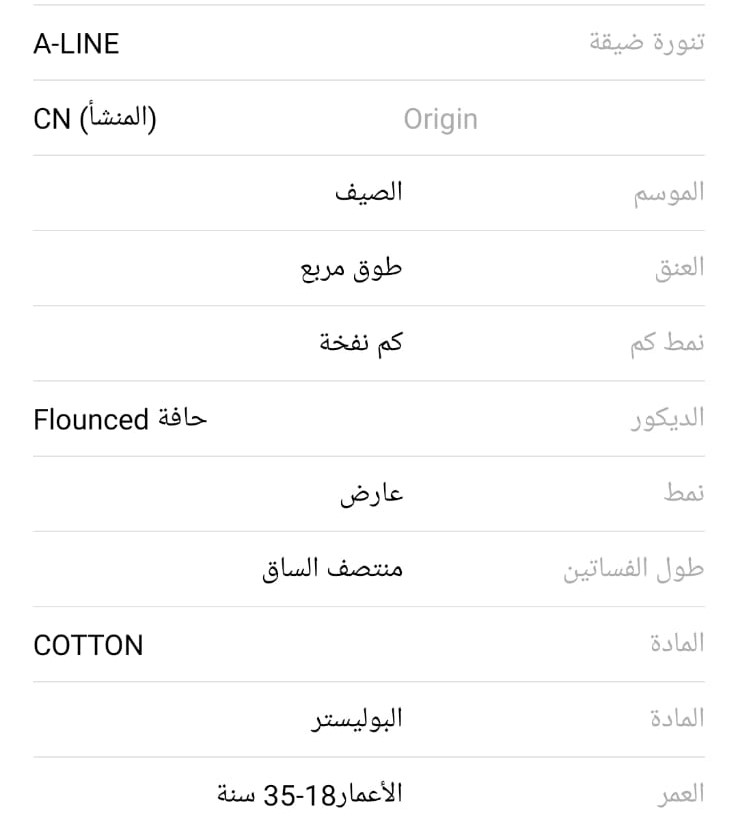This screenshot has width=737, height=823.
Task: Click the طوق مربع value
Action: 351,269
